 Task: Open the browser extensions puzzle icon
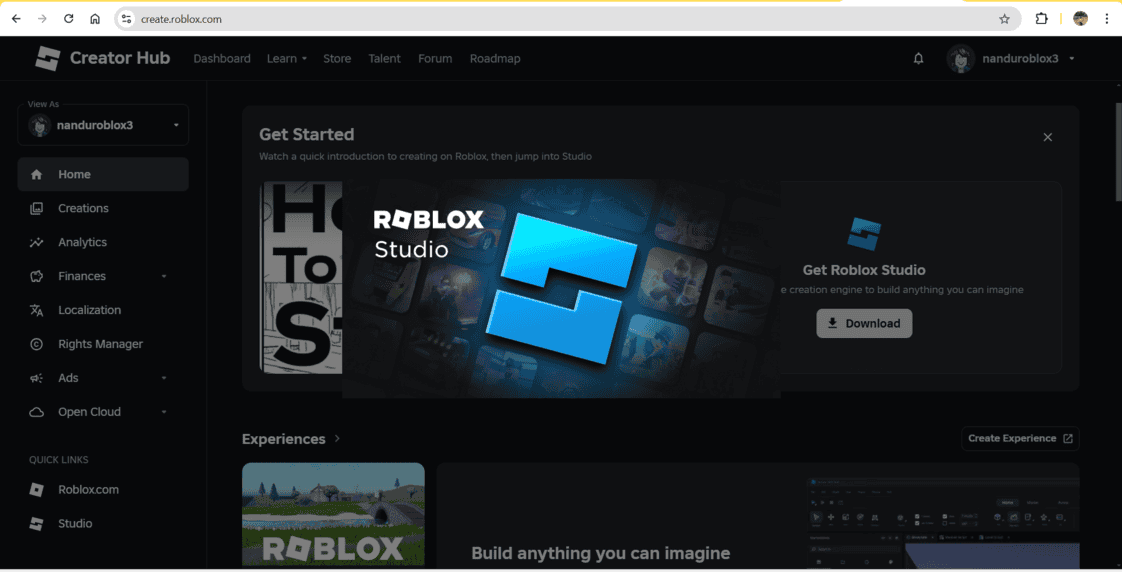tap(1041, 19)
